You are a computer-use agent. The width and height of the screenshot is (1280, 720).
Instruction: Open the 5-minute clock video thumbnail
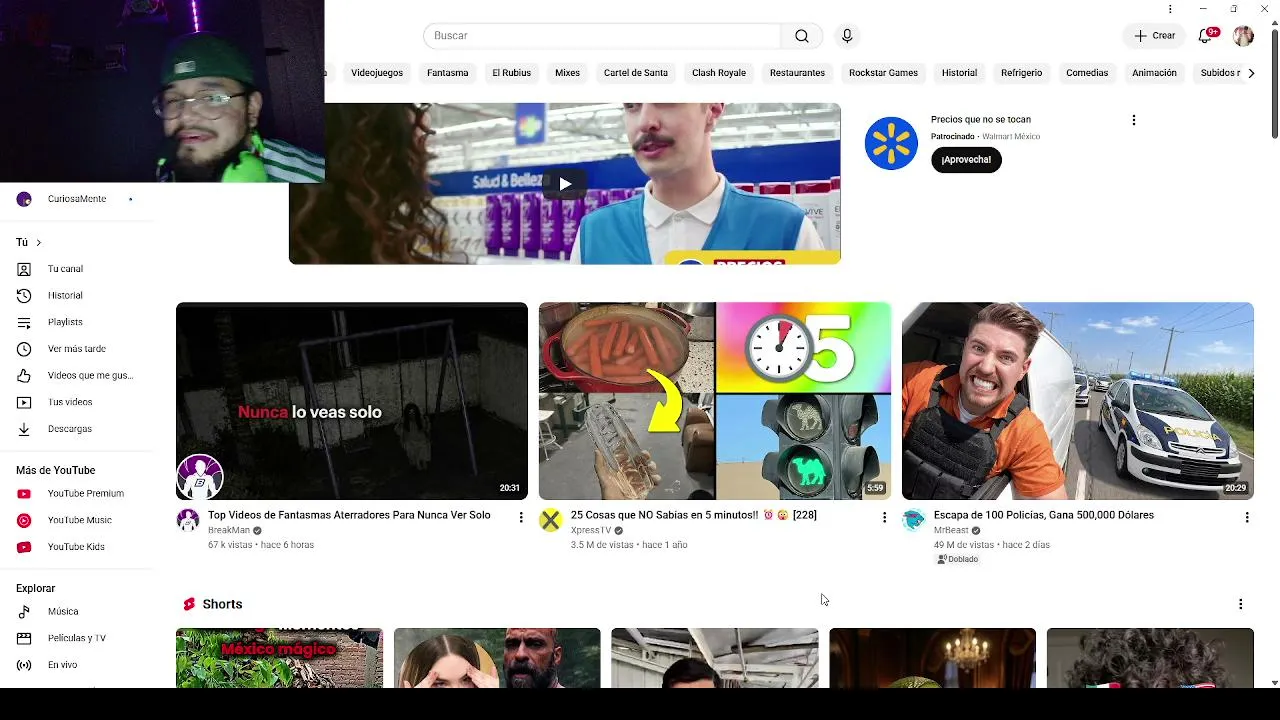[715, 401]
